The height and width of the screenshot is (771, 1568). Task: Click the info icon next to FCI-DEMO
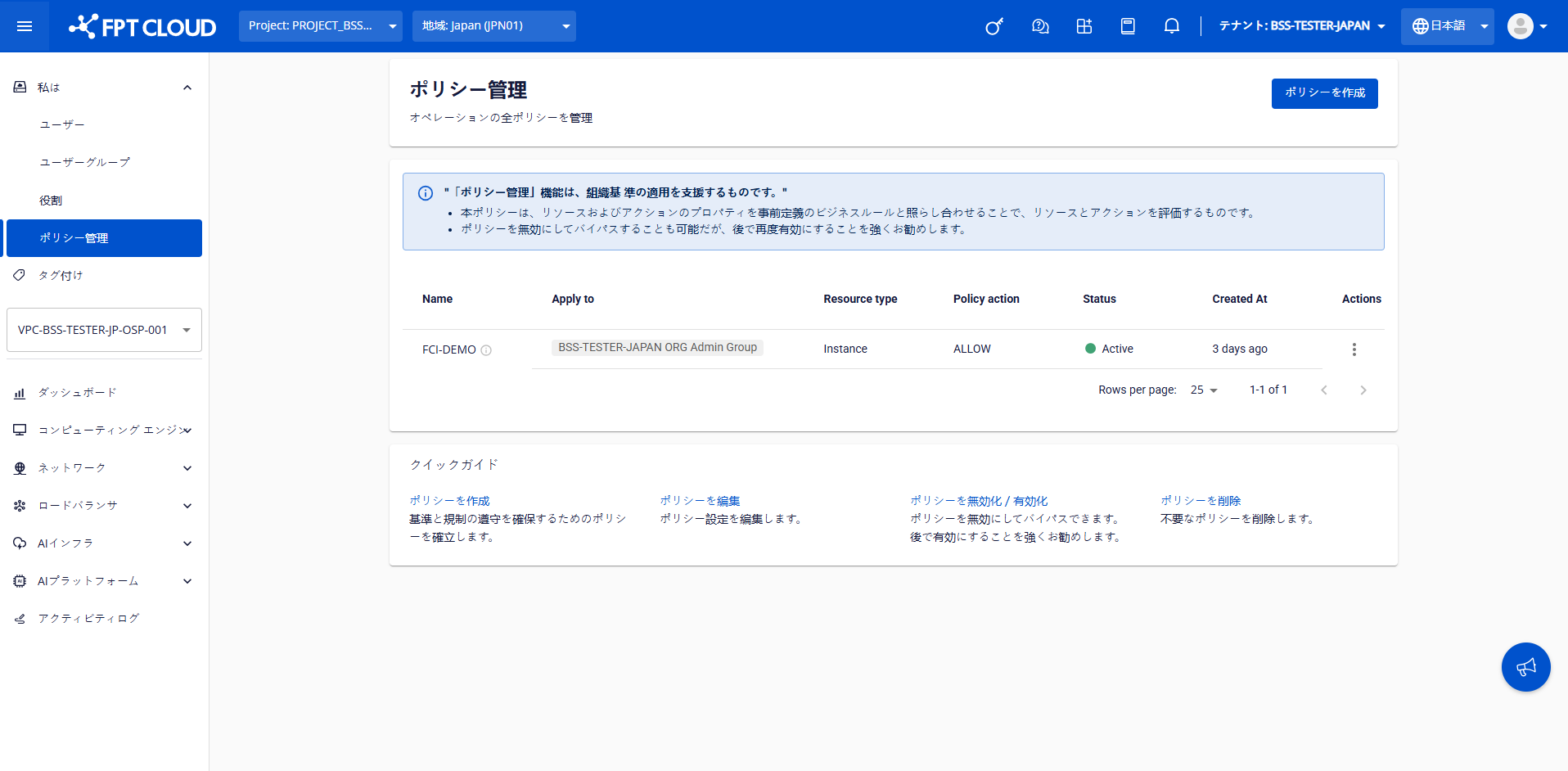[486, 350]
